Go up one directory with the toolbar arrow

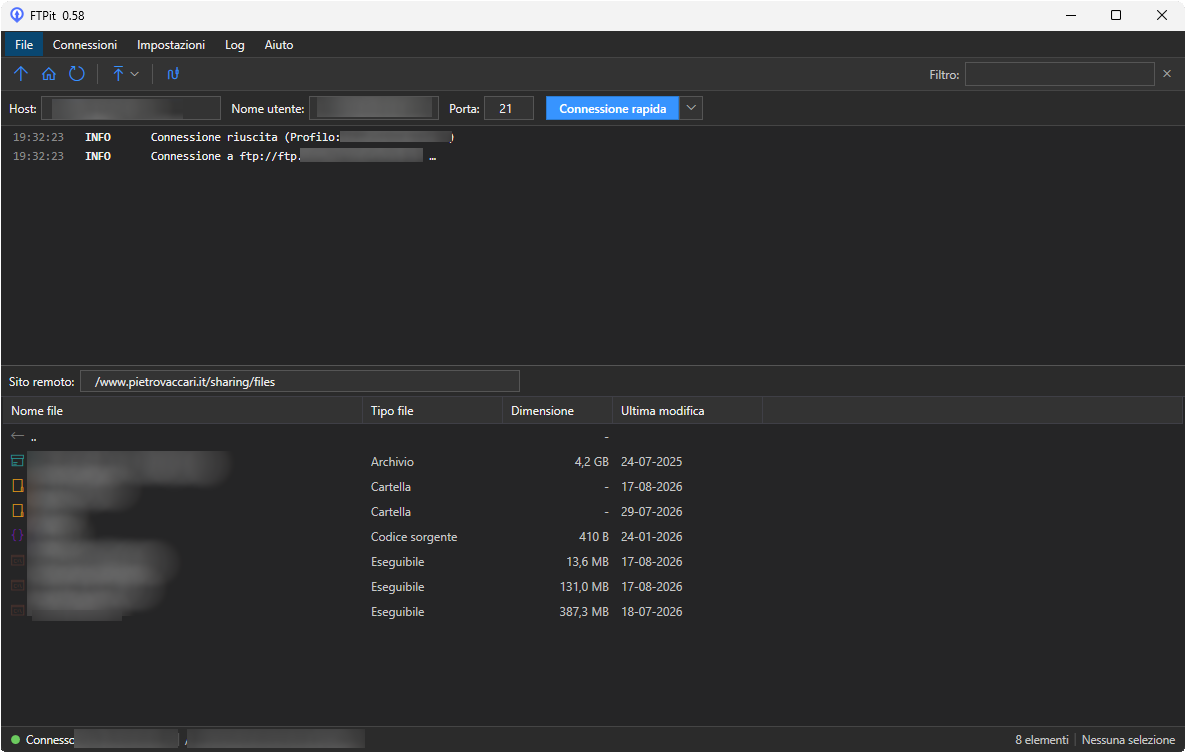[x=20, y=74]
